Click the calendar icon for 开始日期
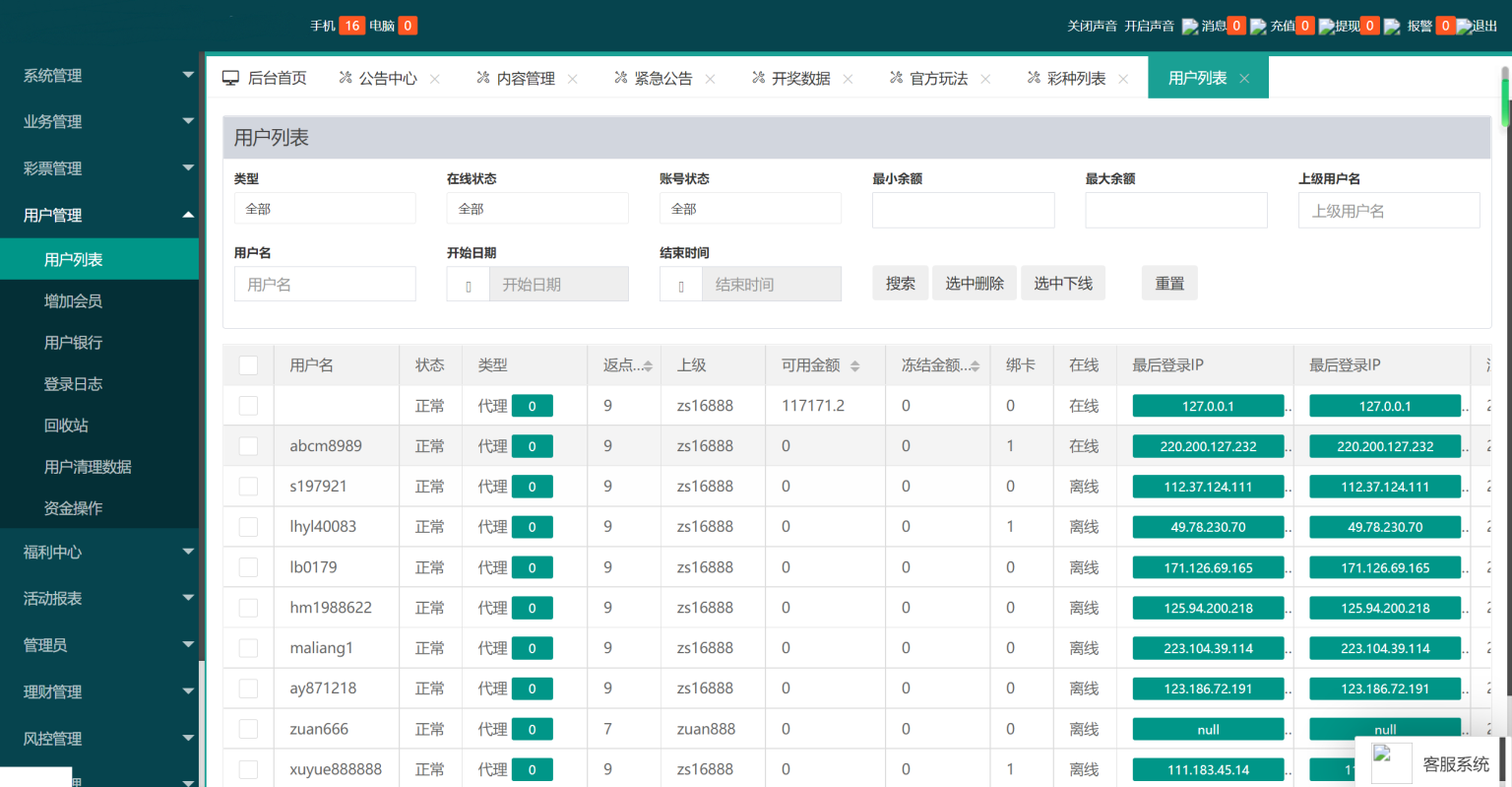 [469, 285]
